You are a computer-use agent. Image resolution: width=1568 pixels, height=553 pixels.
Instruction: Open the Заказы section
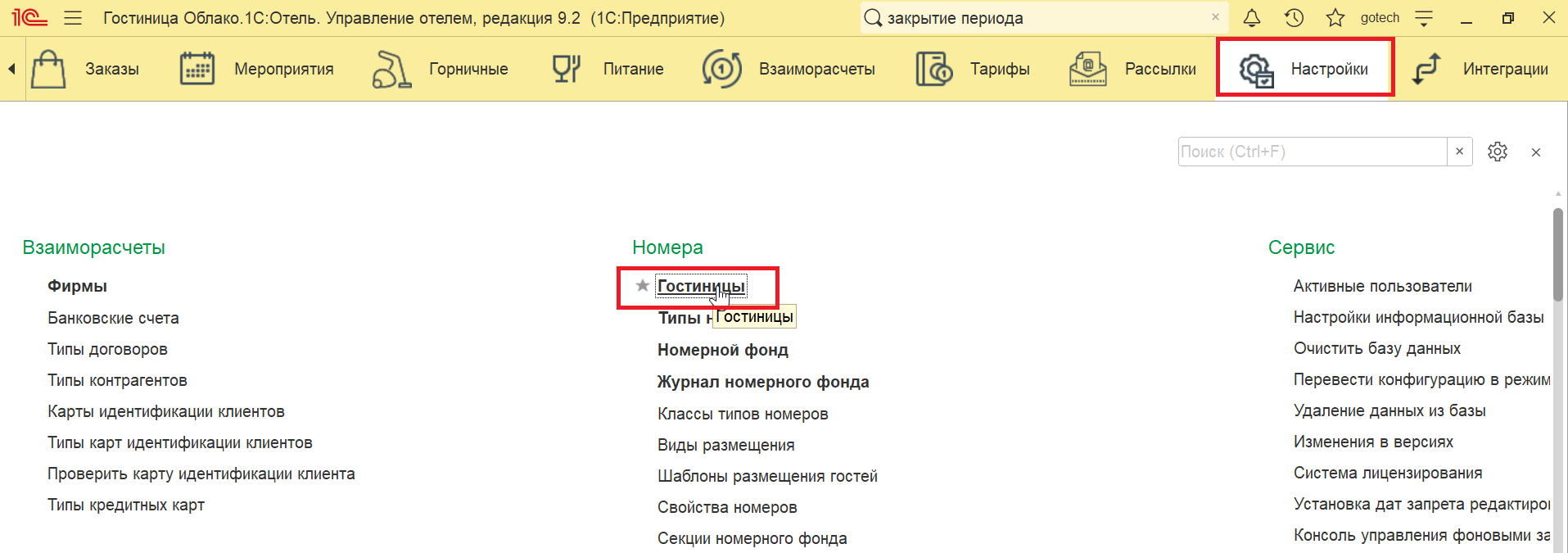112,69
